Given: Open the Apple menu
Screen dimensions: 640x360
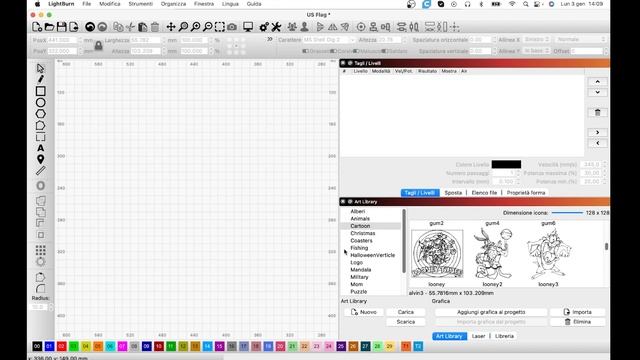Looking at the screenshot, I should pyautogui.click(x=38, y=4).
